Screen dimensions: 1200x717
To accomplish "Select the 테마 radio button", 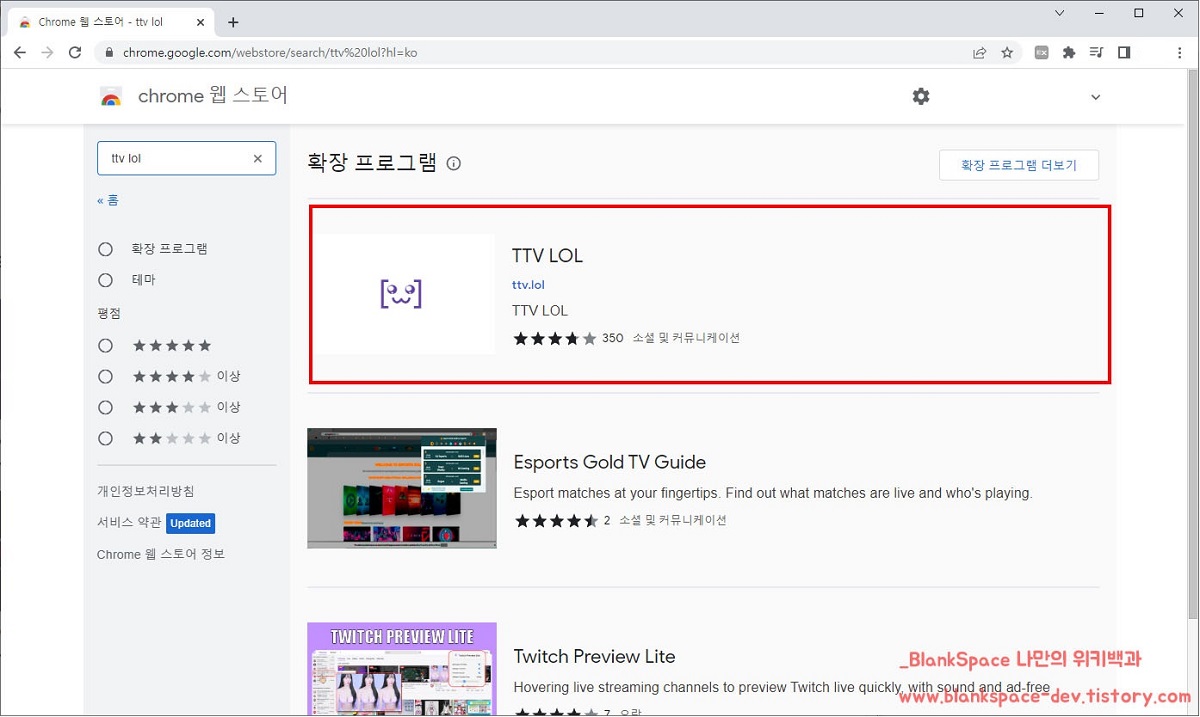I will [x=105, y=280].
